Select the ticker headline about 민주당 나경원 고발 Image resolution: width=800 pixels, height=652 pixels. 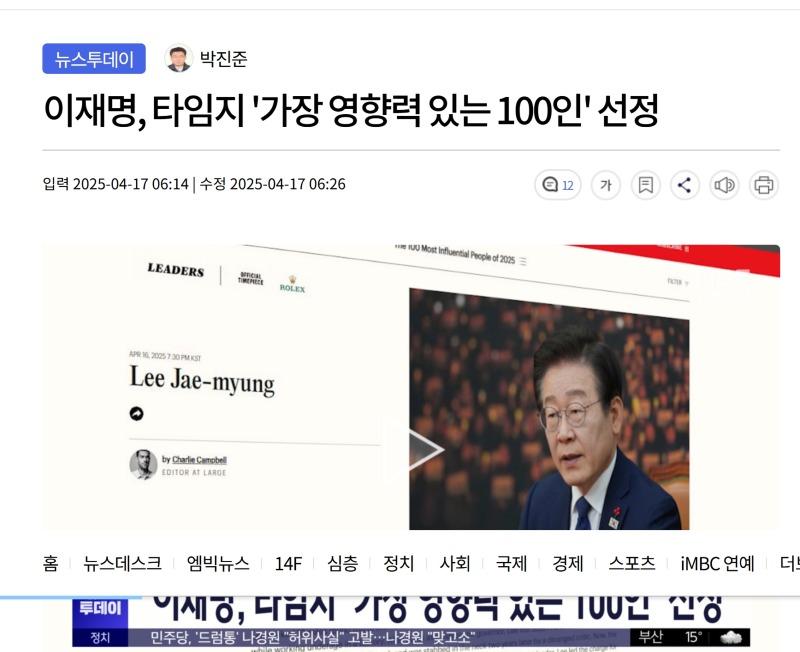(x=313, y=637)
